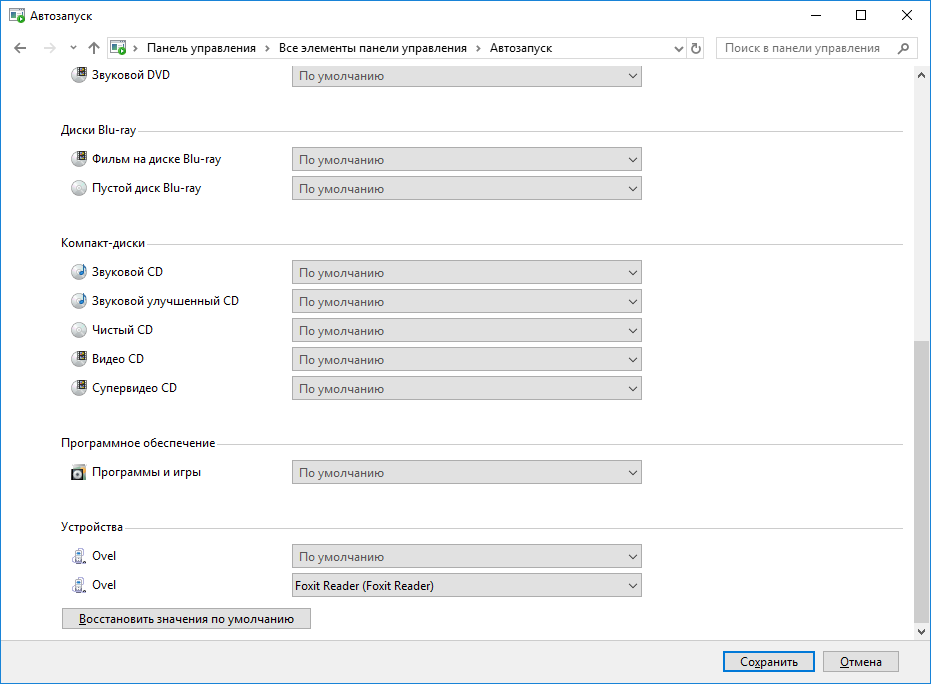This screenshot has width=931, height=684.
Task: Click the Звуковой улучшенный CD icon
Action: (79, 301)
